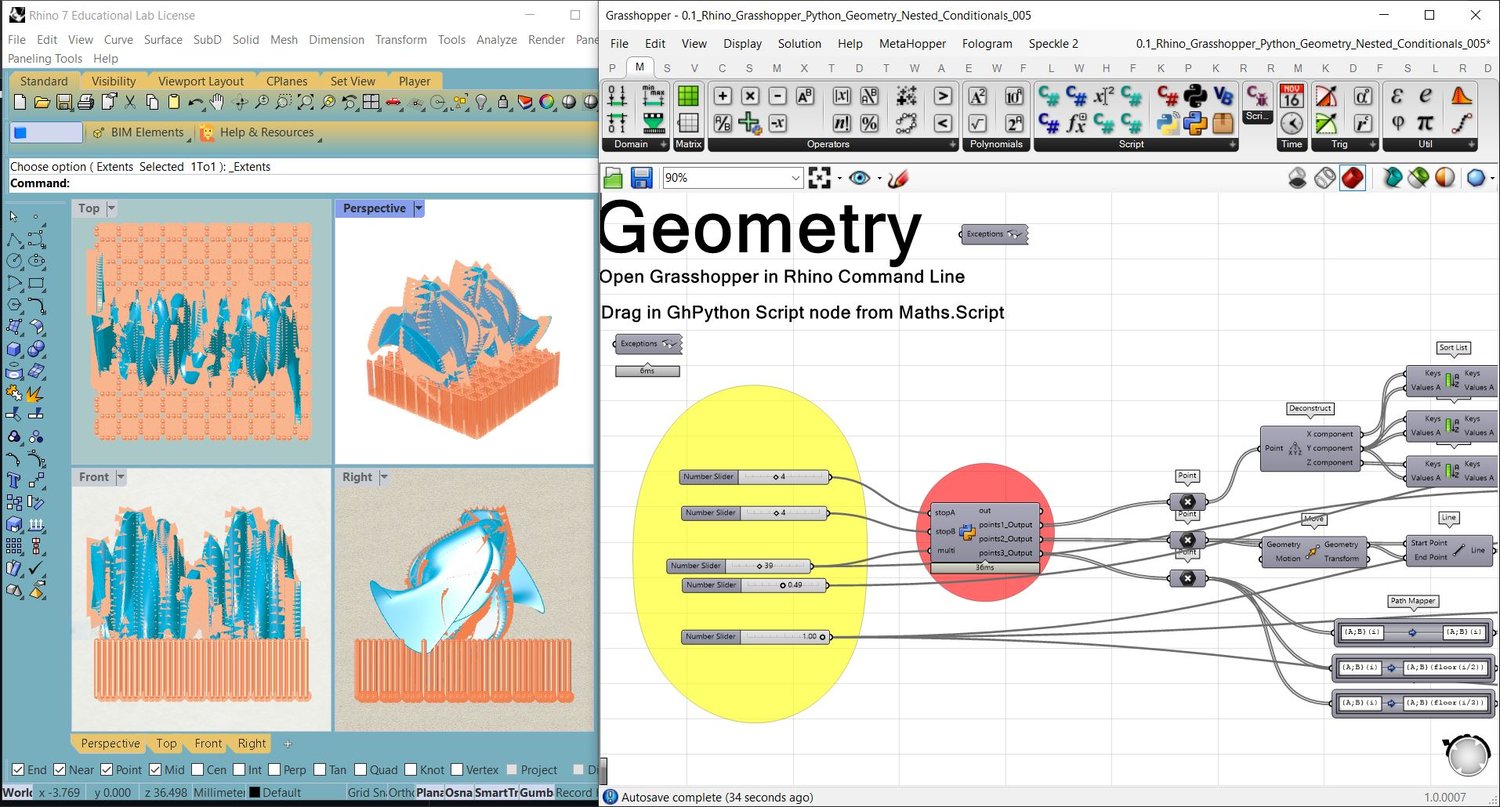This screenshot has width=1500, height=807.
Task: Switch to the Visibility toolbar tab
Action: pos(113,81)
